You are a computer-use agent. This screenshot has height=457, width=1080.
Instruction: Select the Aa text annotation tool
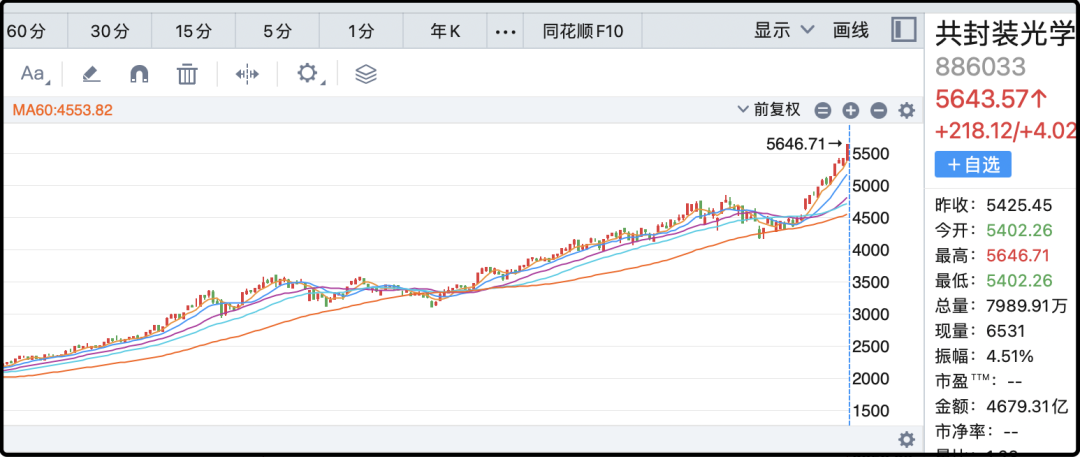34,74
